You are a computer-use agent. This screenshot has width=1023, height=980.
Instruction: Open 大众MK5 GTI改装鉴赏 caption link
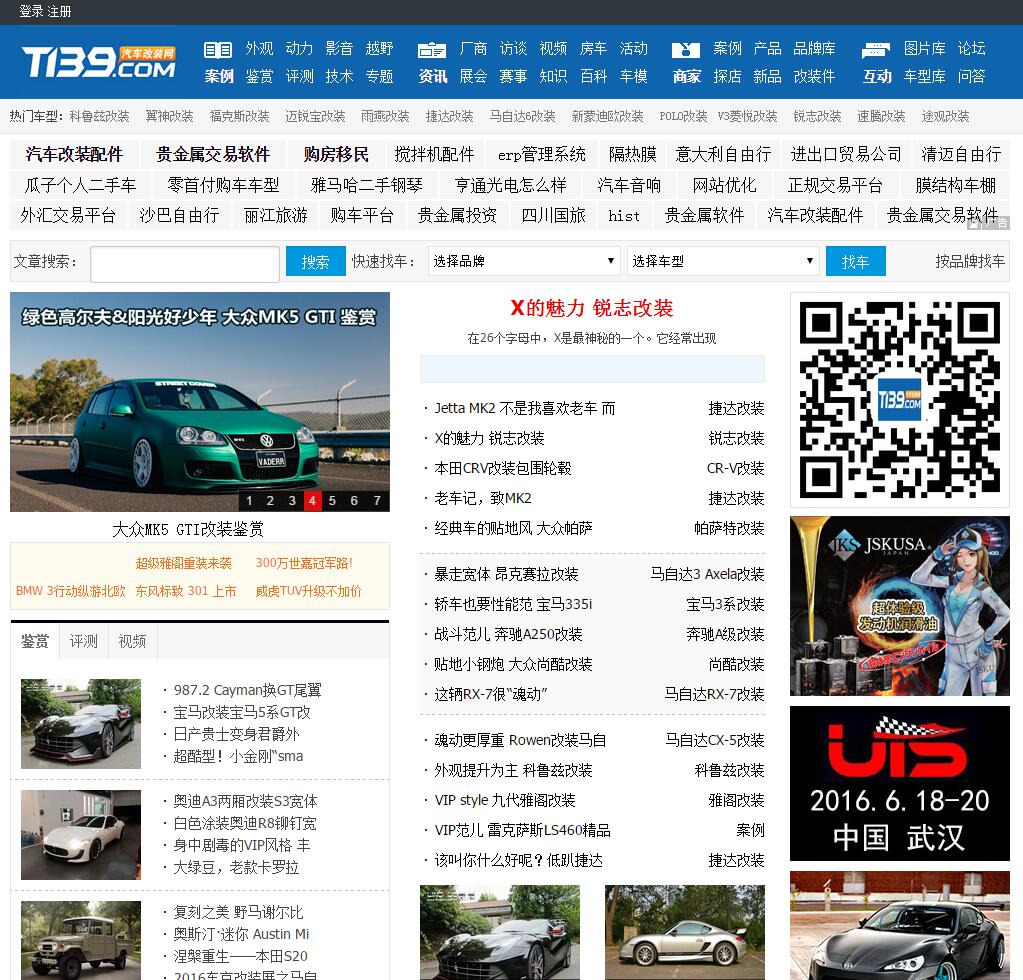point(188,528)
